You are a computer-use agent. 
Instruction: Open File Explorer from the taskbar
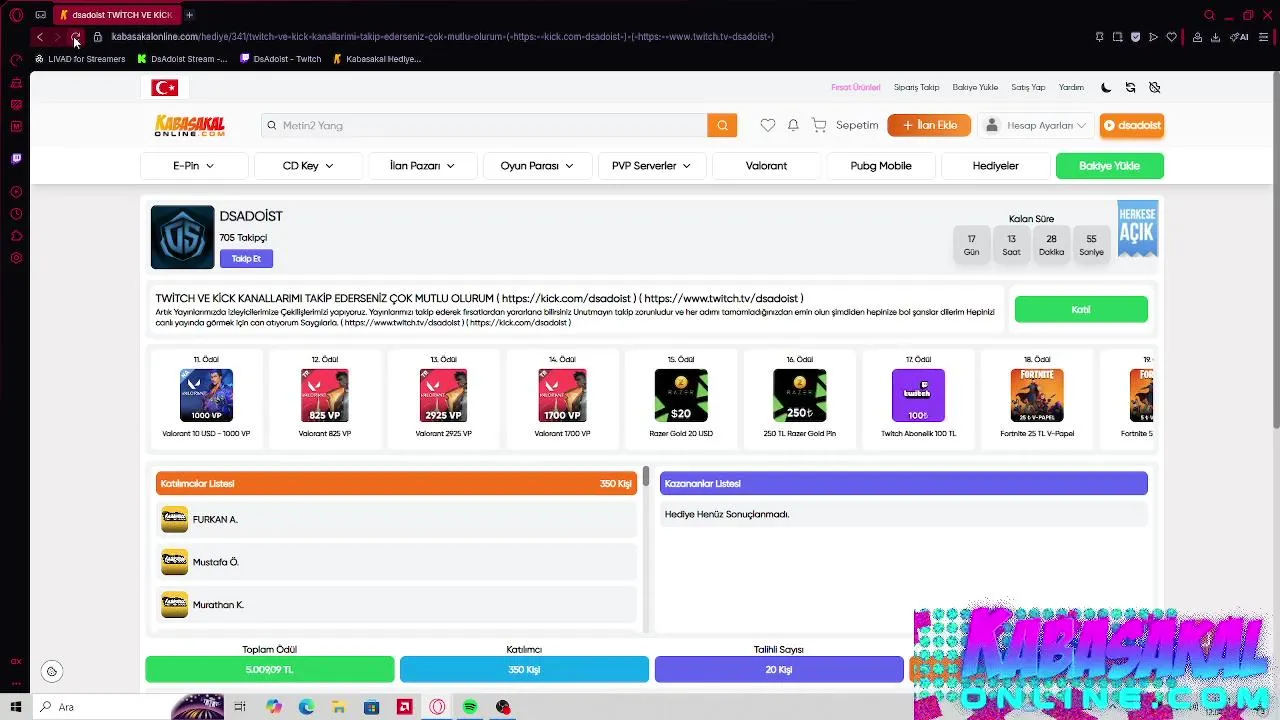(x=339, y=707)
